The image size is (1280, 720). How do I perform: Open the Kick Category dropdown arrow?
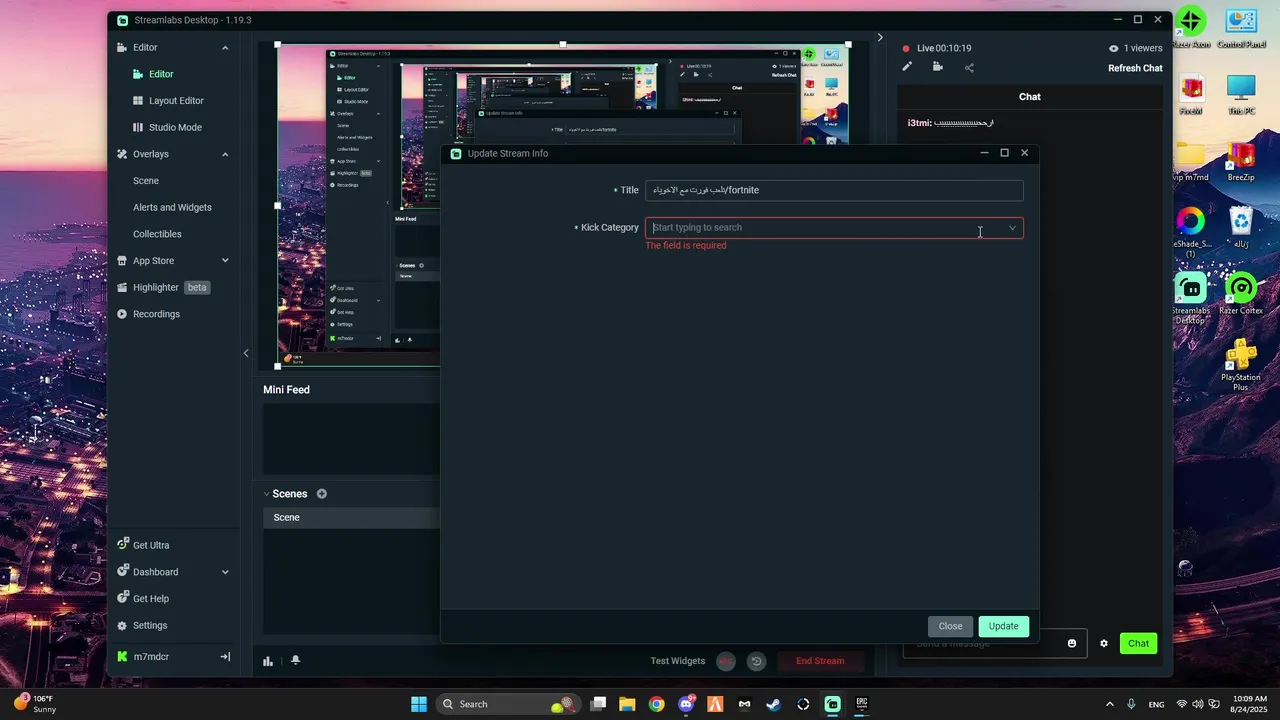click(x=1012, y=228)
